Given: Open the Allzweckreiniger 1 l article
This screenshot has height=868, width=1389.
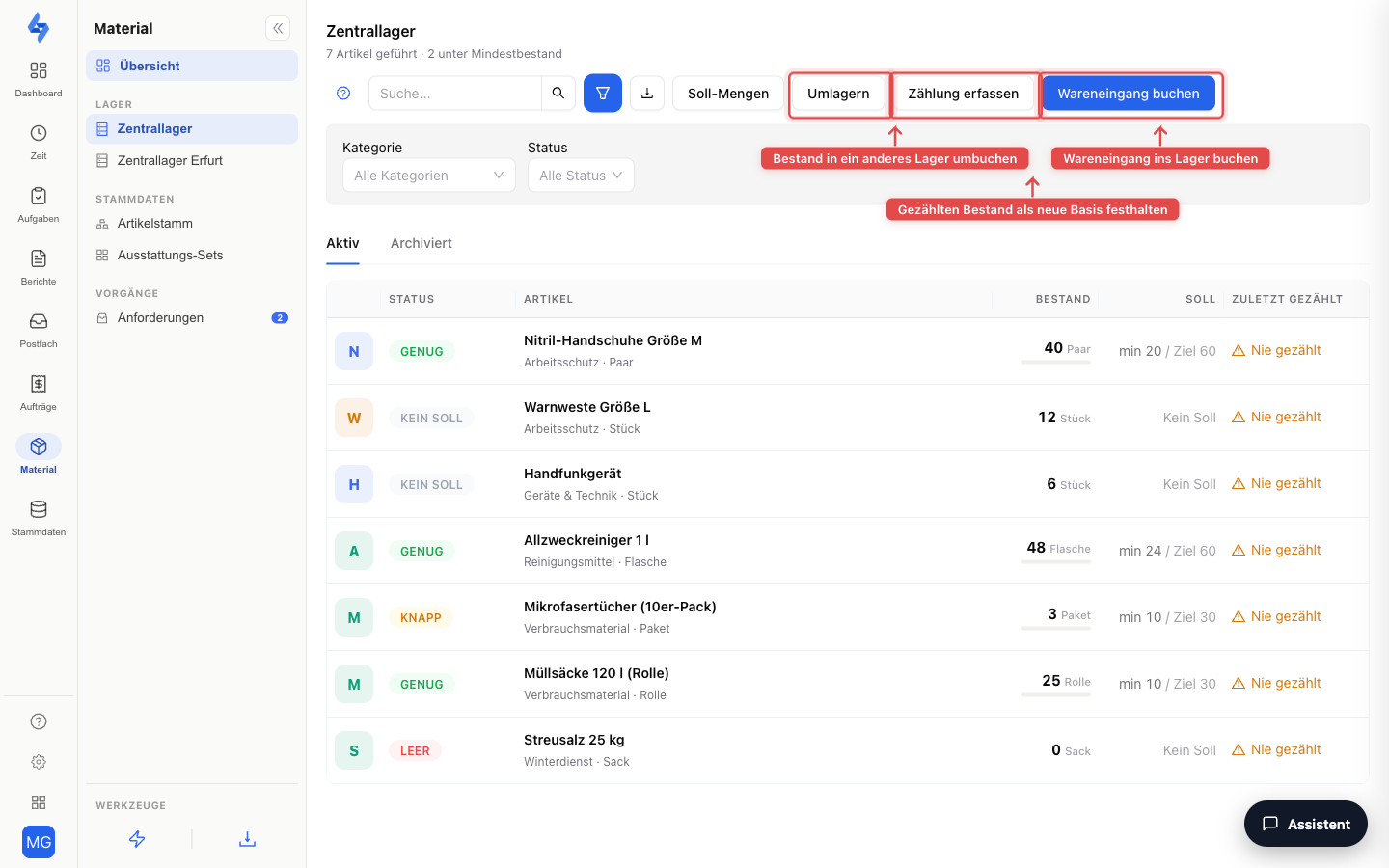Looking at the screenshot, I should (586, 540).
